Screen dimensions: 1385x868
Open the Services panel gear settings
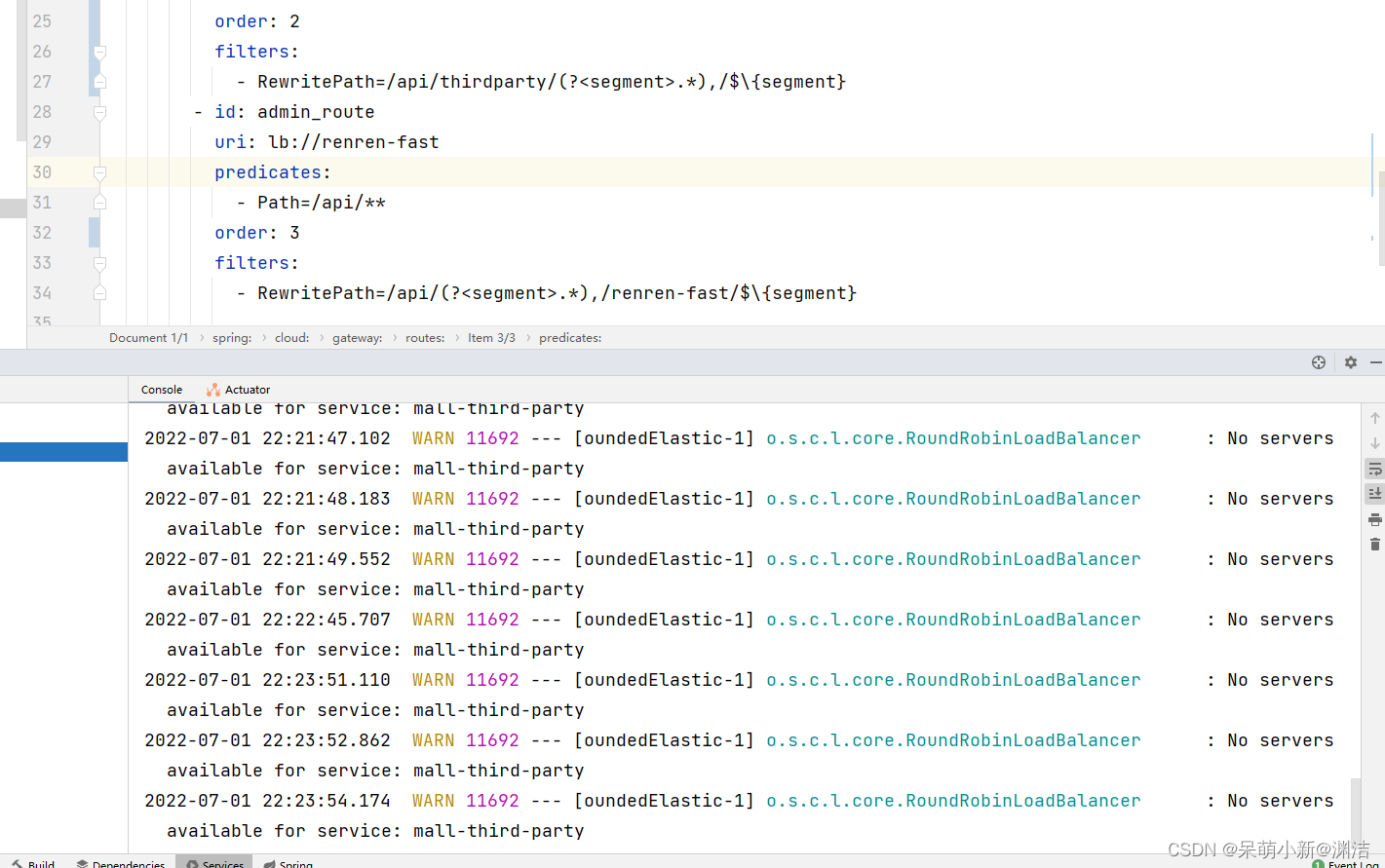(1351, 362)
